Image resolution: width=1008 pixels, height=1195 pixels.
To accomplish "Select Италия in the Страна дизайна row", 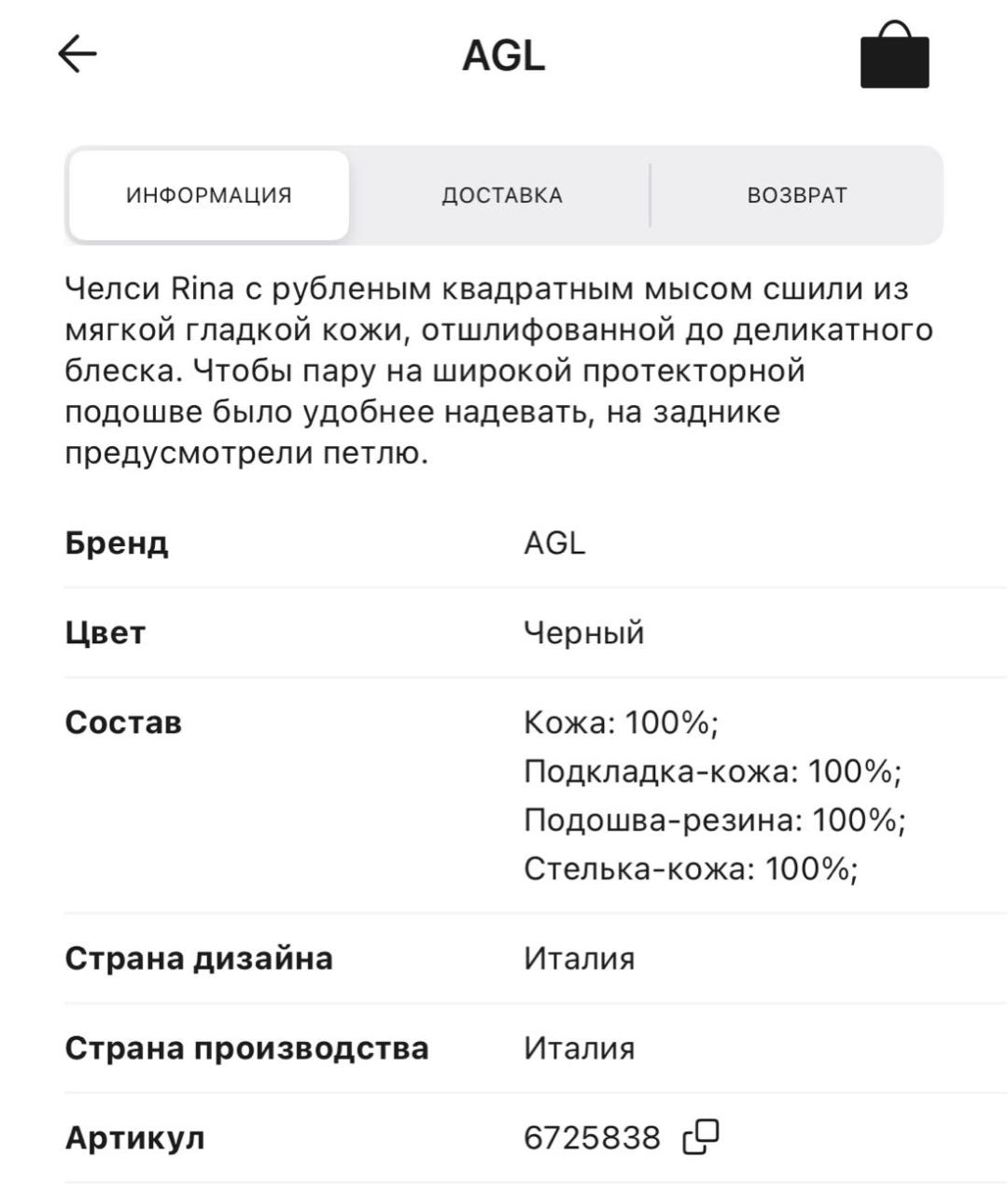I will [579, 956].
